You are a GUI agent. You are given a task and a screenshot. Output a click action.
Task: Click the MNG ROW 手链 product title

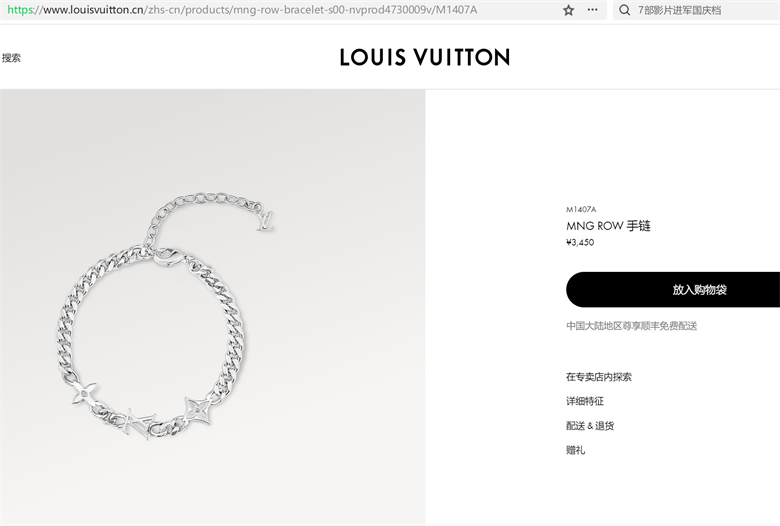pos(608,226)
